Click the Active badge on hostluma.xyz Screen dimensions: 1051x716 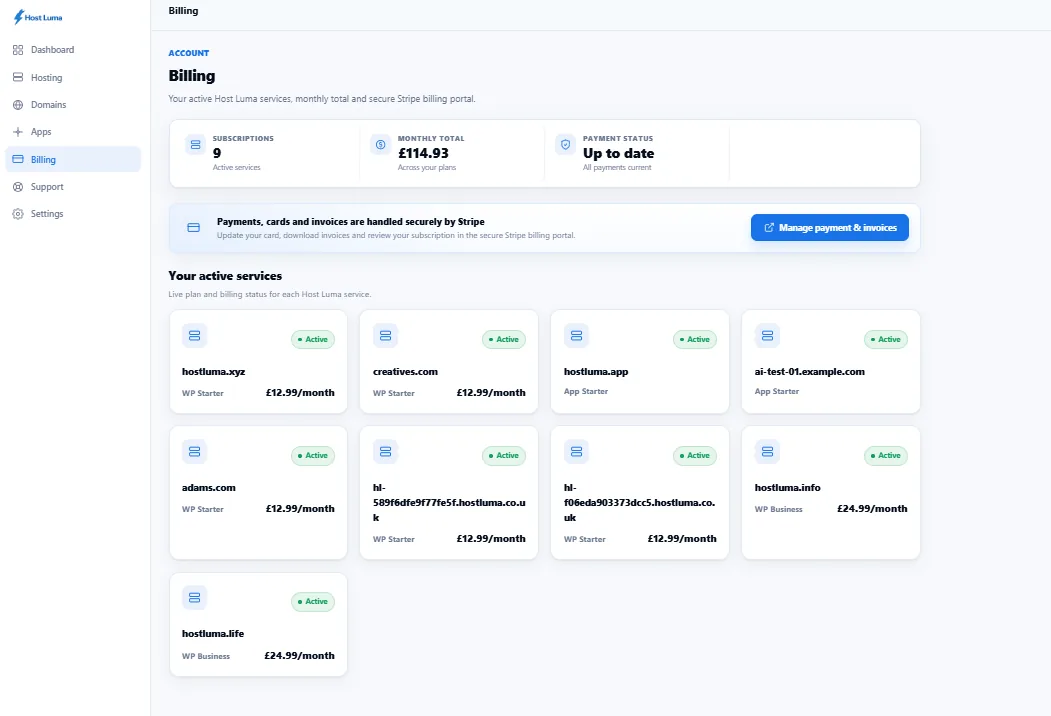pyautogui.click(x=313, y=339)
